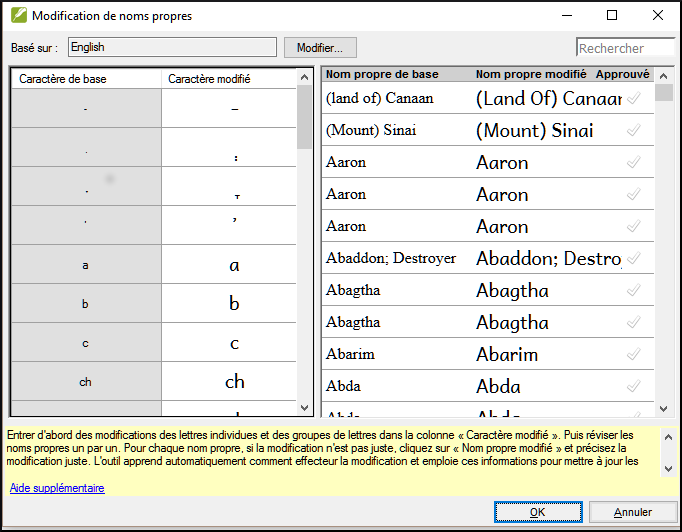
Task: Select the modified character cell containing colon
Action: point(229,147)
